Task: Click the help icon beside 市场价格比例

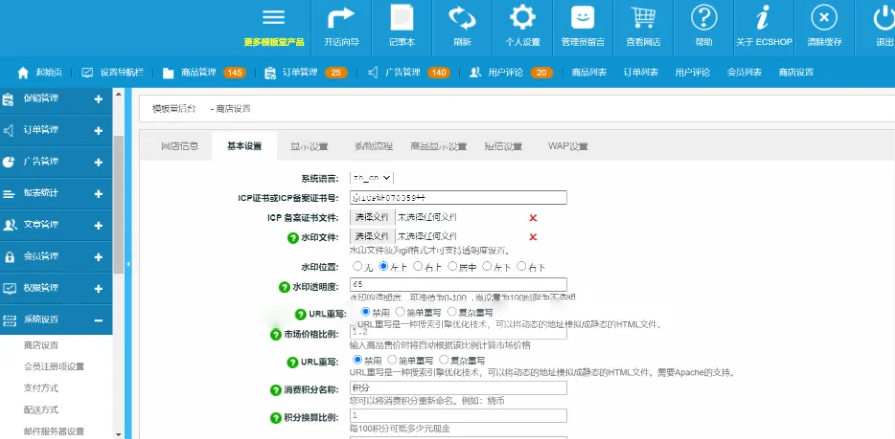Action: [276, 335]
